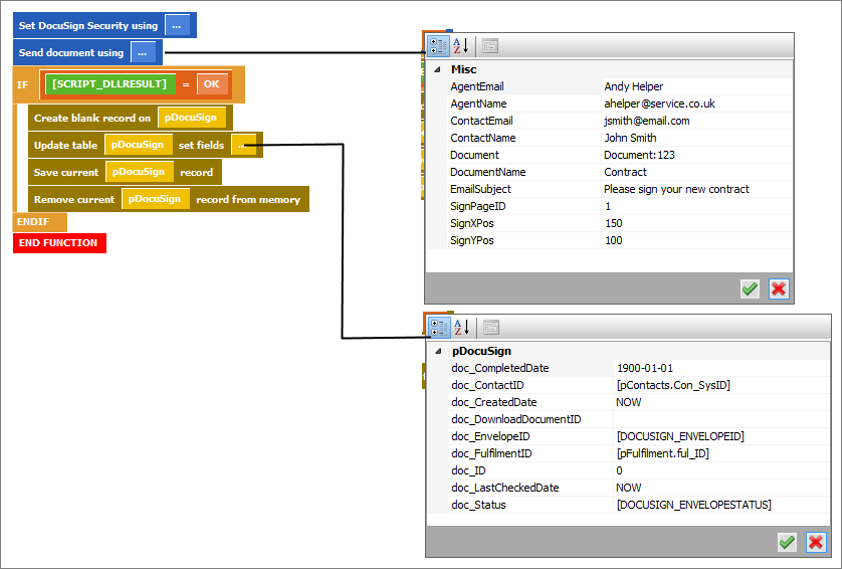Edit AgentEmail value Andy Helper

[696, 86]
